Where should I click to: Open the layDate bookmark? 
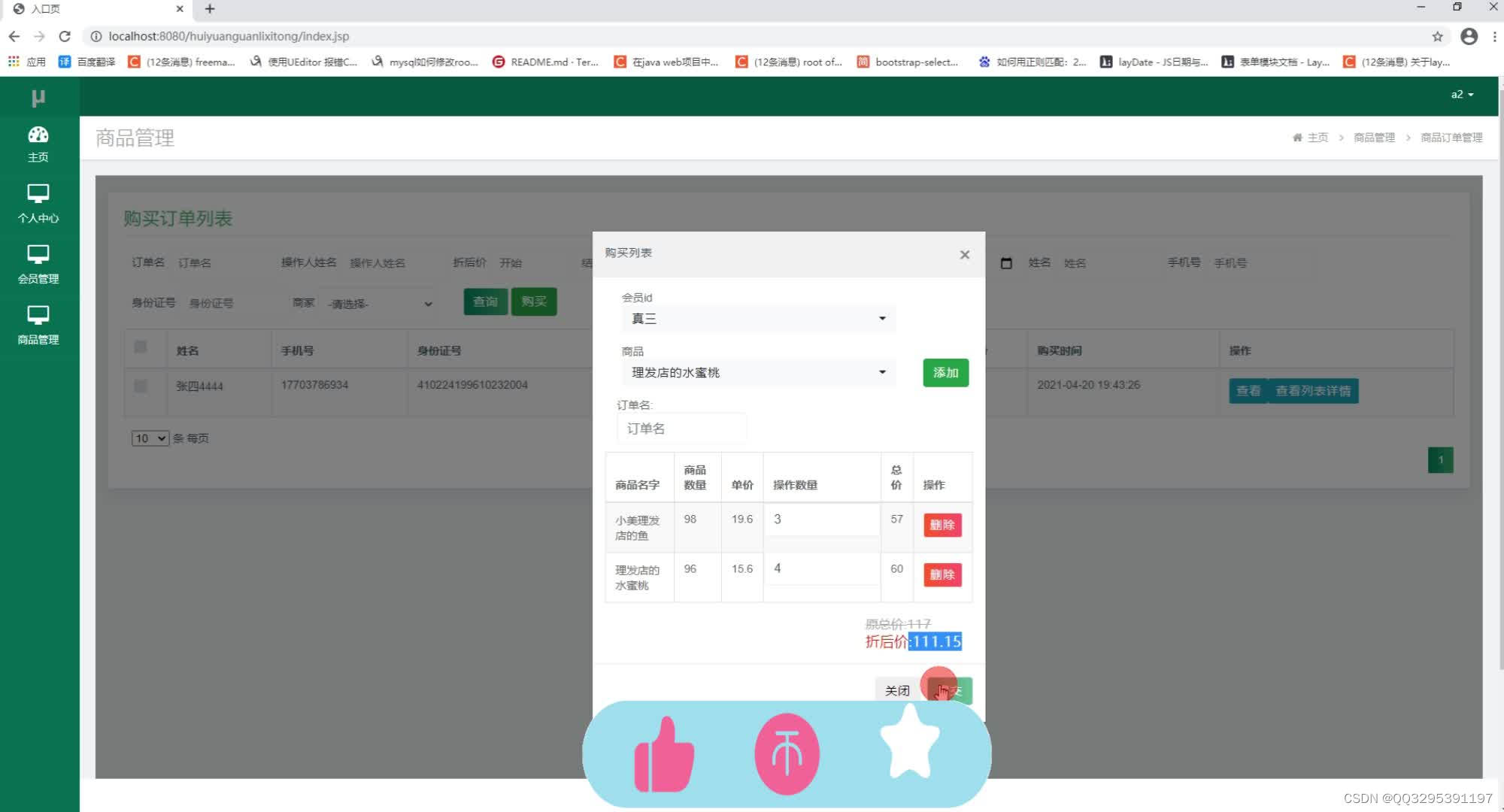1154,62
